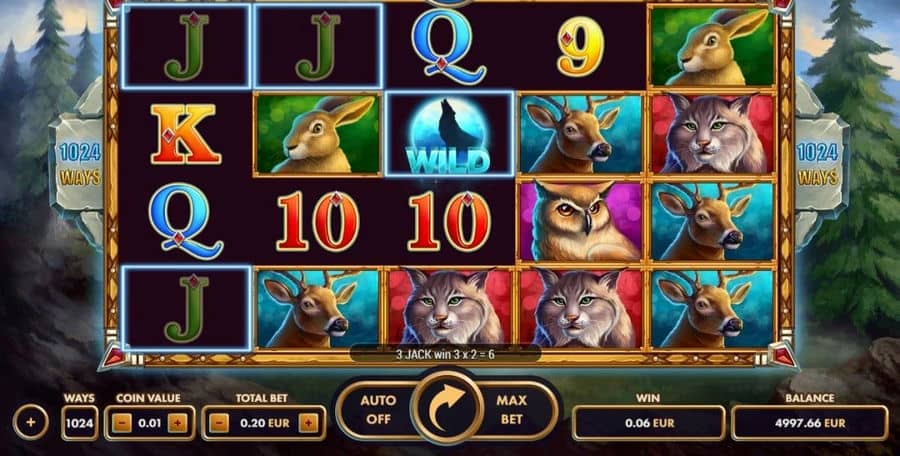Open the plus menu at bottom left
This screenshot has width=900, height=456.
pos(30,423)
